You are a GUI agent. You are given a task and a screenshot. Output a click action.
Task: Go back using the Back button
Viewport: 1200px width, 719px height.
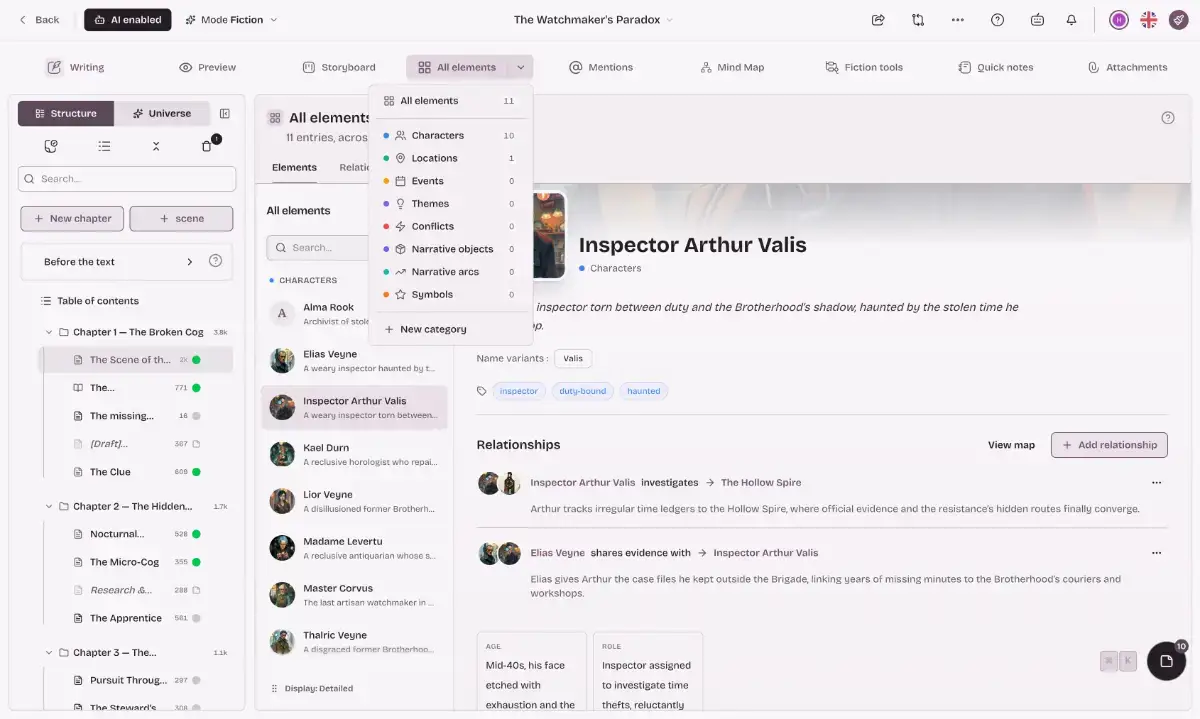click(38, 20)
